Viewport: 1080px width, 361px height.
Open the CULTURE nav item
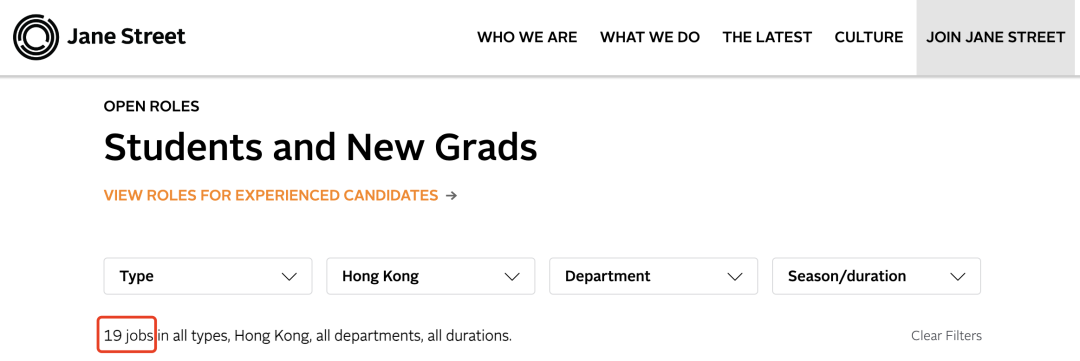tap(869, 37)
